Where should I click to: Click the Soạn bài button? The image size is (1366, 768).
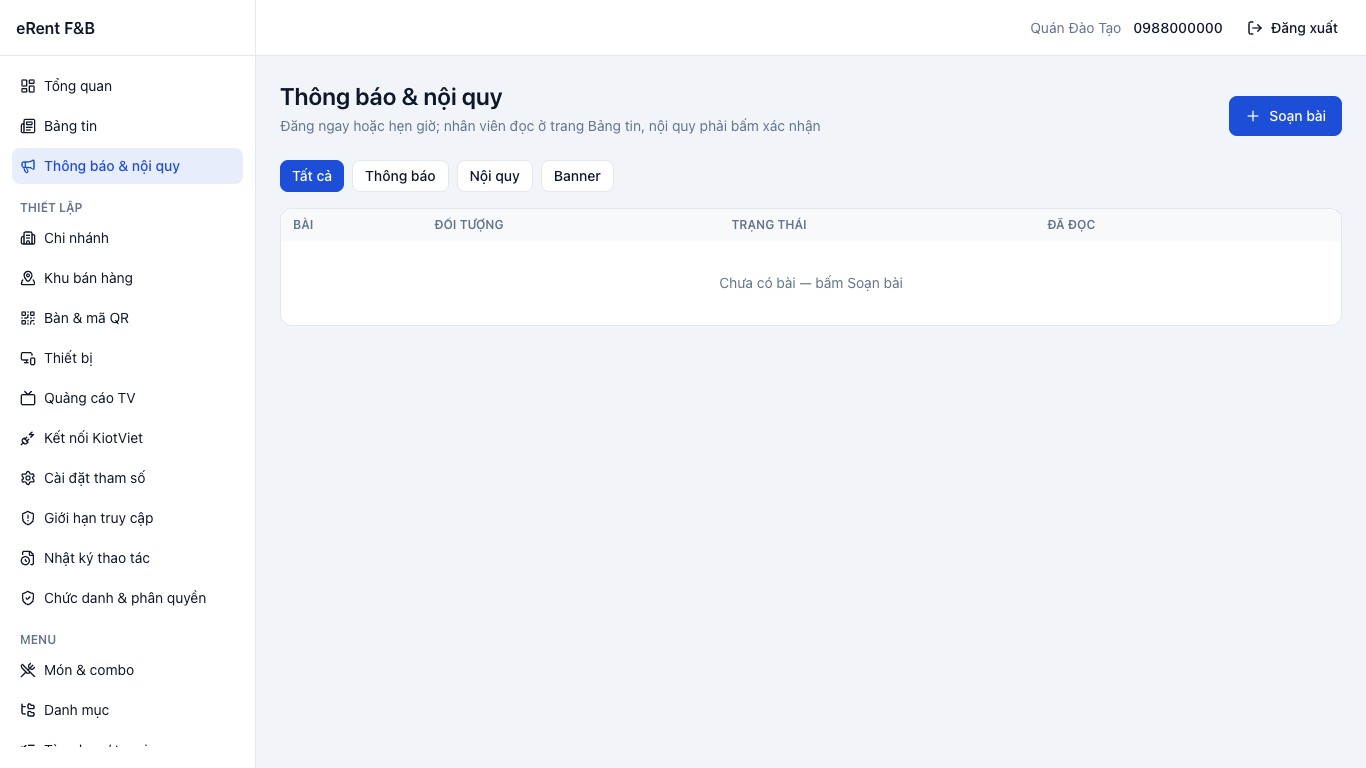[1285, 116]
